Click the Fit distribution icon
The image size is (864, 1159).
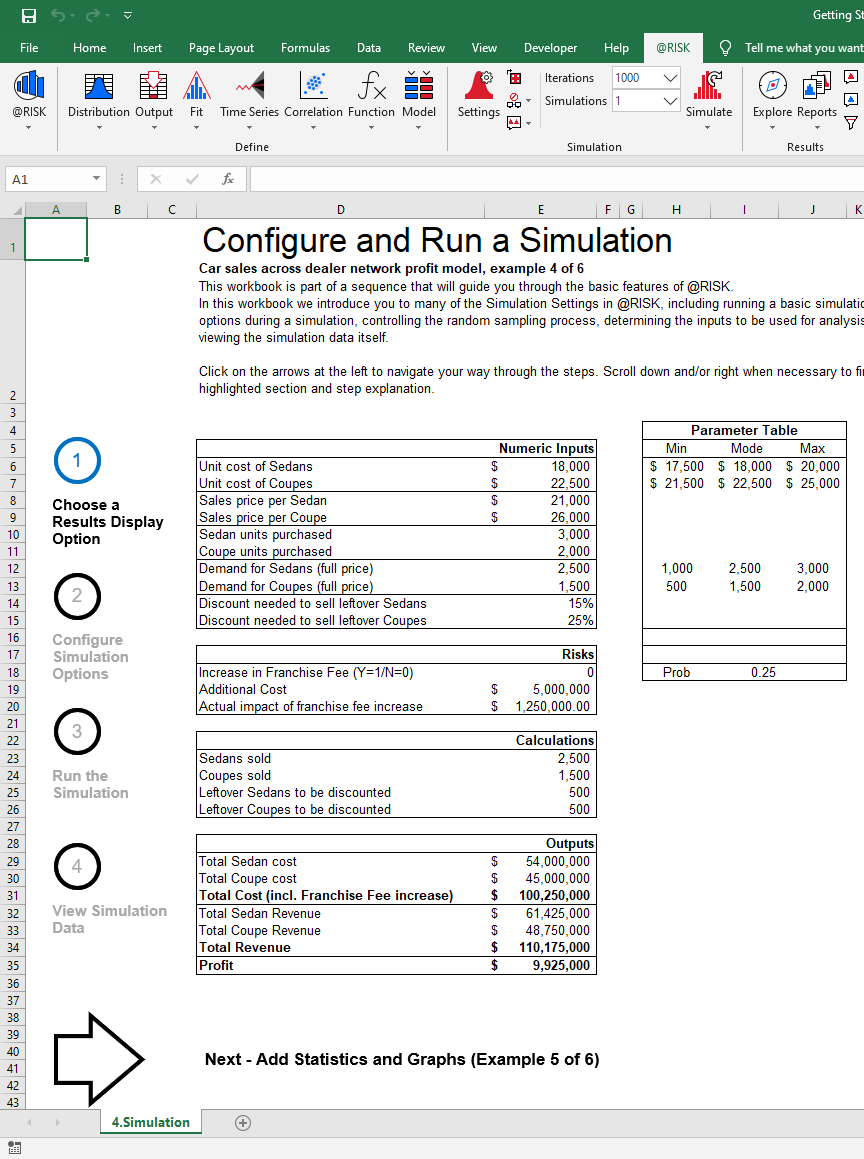(196, 95)
